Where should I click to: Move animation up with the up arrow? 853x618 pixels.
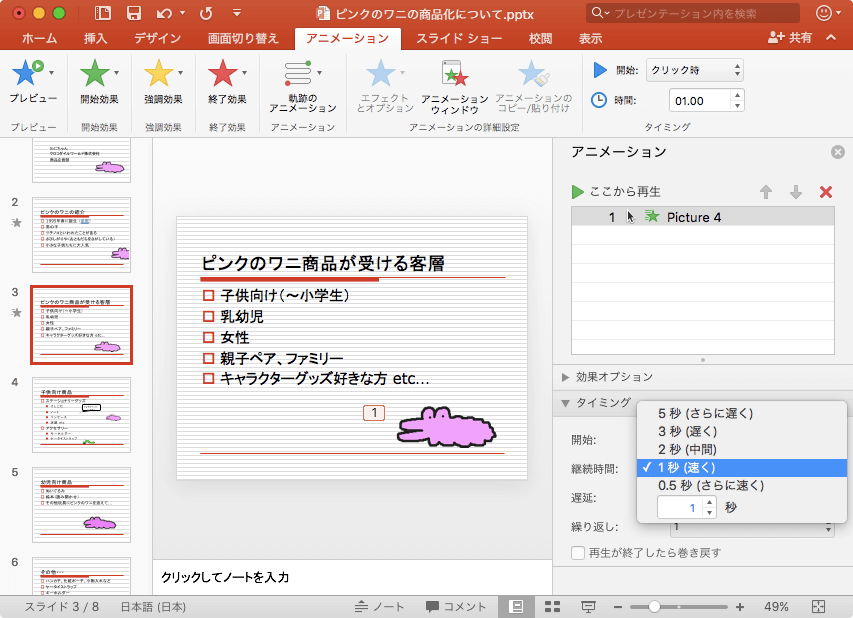[766, 192]
